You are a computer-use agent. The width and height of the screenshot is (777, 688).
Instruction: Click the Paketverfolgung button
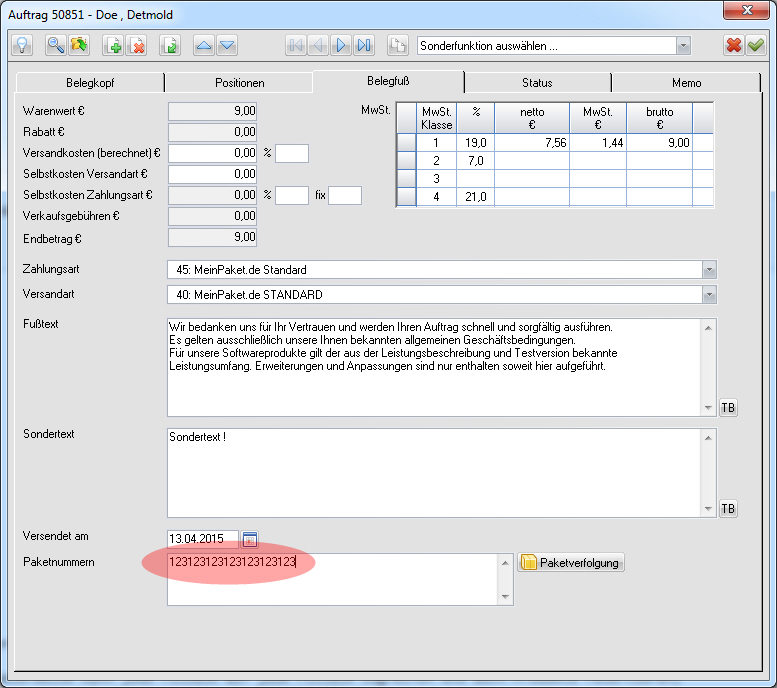coord(571,563)
